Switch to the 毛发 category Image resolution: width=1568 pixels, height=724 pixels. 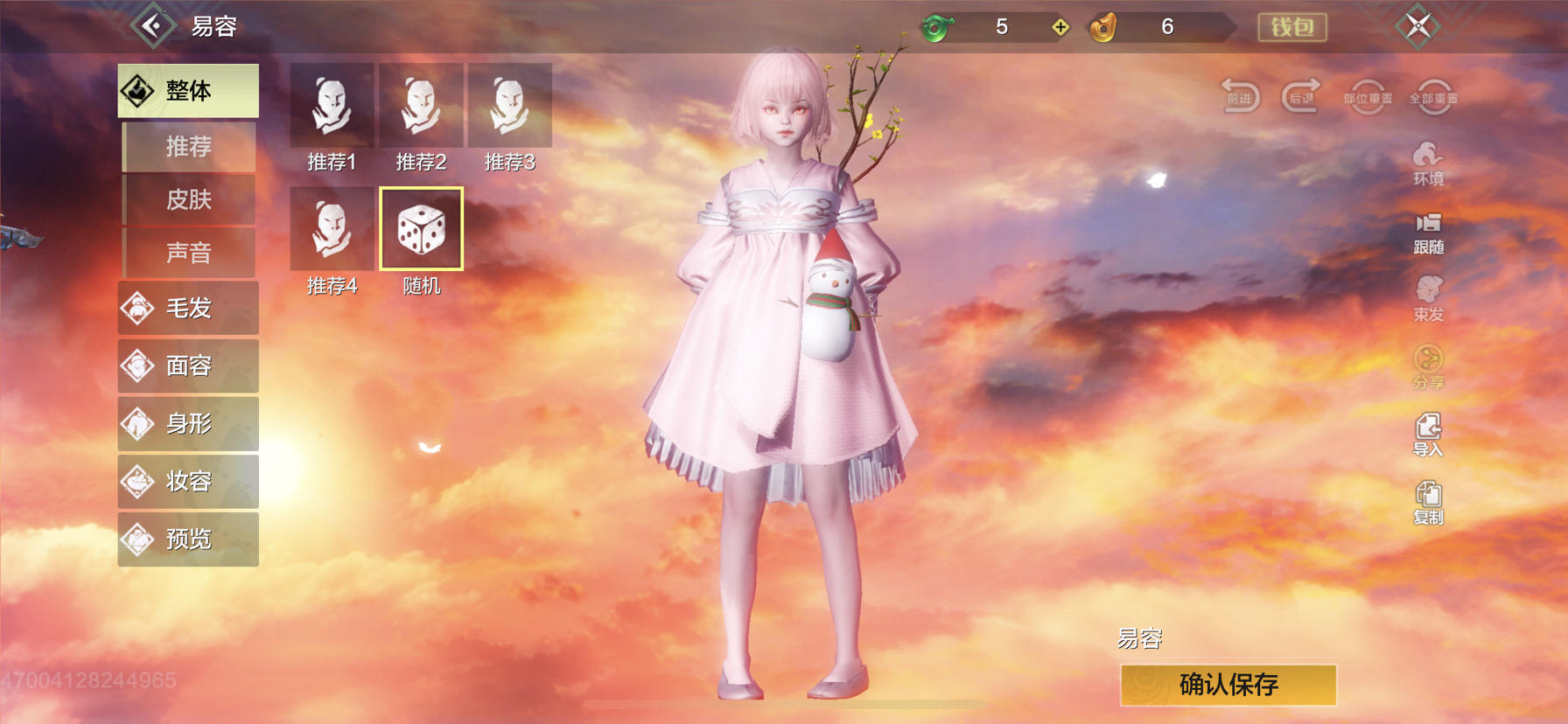188,308
